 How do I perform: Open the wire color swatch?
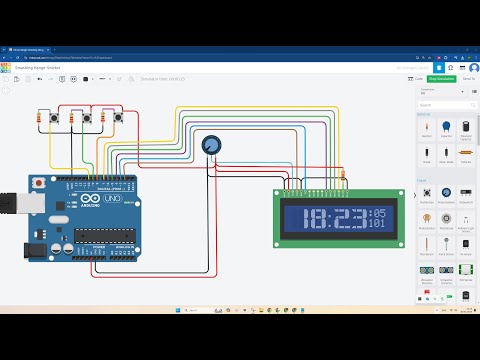[x=86, y=79]
